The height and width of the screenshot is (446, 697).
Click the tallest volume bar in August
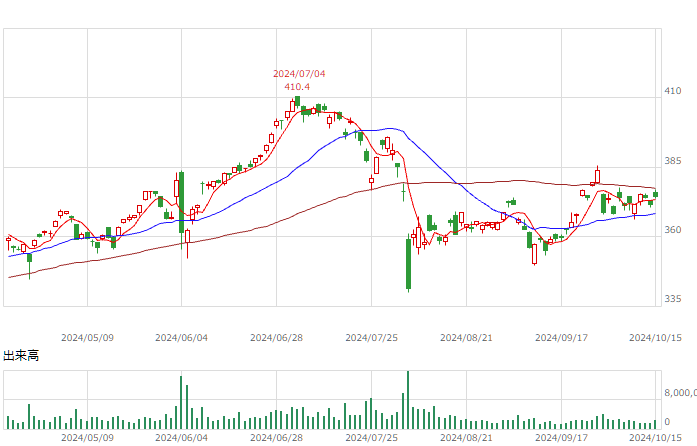(x=408, y=400)
